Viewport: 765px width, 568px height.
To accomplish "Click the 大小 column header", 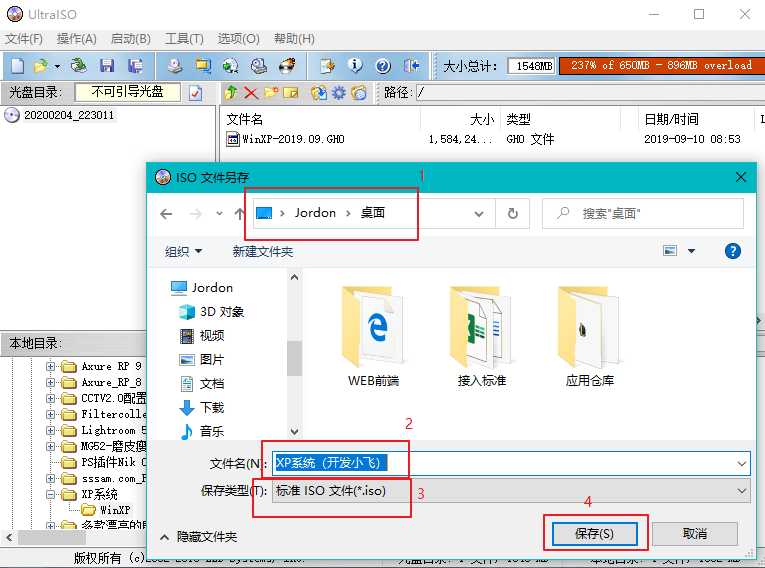I will tap(482, 119).
